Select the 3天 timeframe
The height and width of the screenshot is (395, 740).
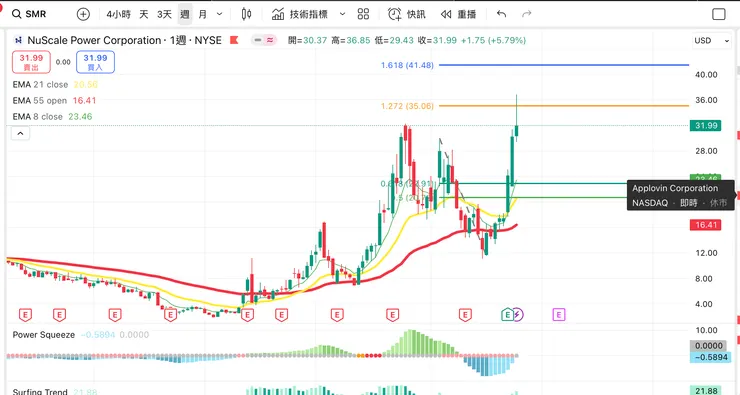164,14
